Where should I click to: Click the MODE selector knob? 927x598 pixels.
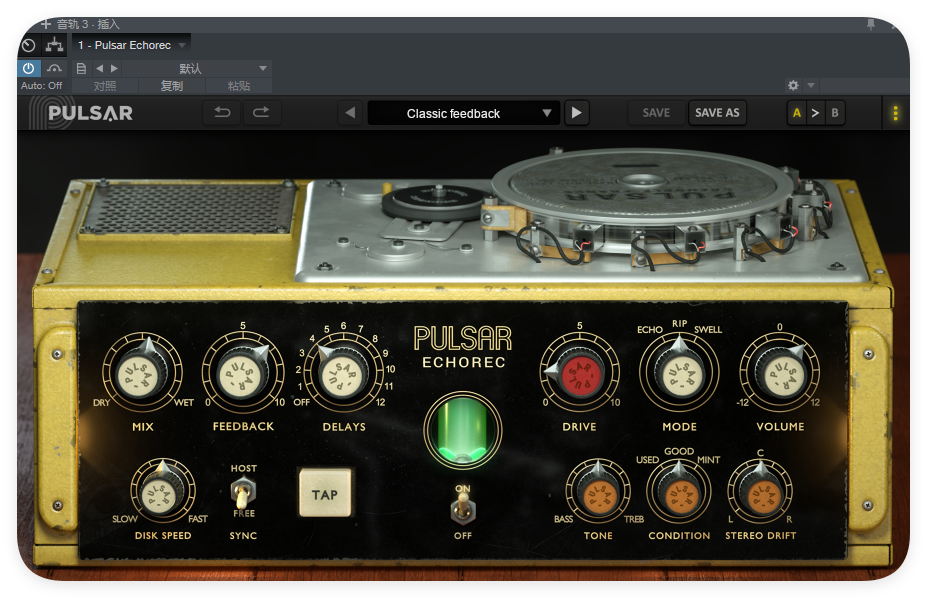click(x=680, y=373)
